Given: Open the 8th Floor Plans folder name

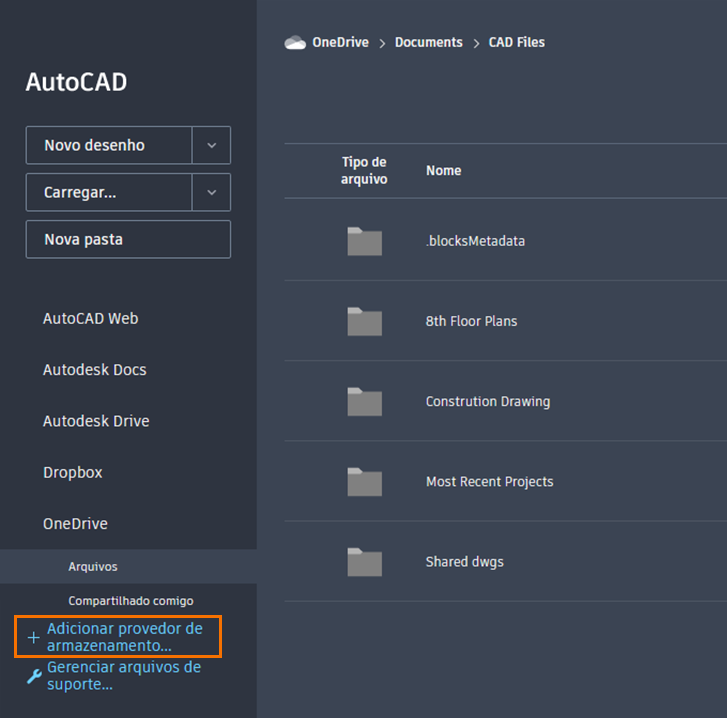Looking at the screenshot, I should (x=472, y=321).
